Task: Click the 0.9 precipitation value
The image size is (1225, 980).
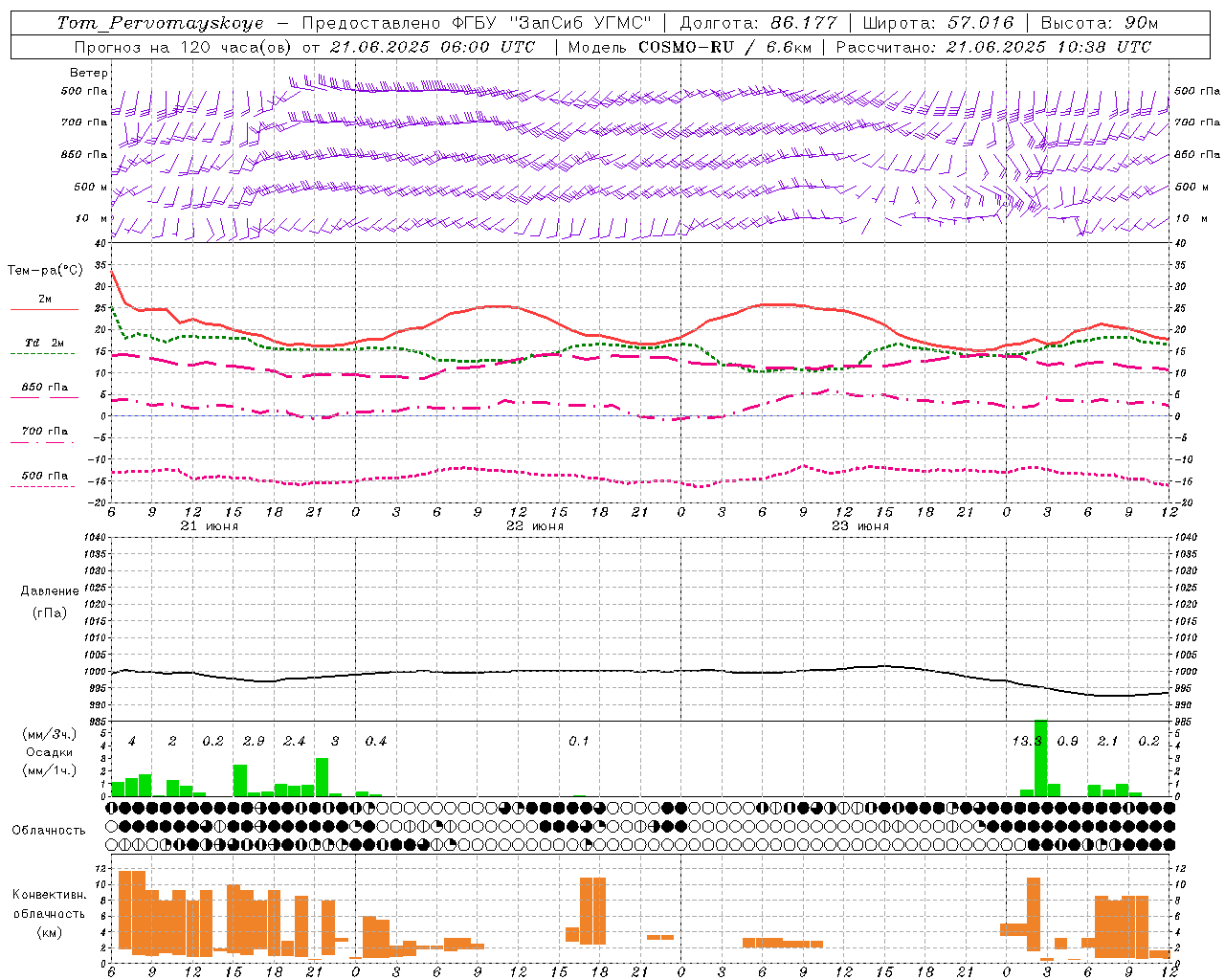Action: (1068, 742)
